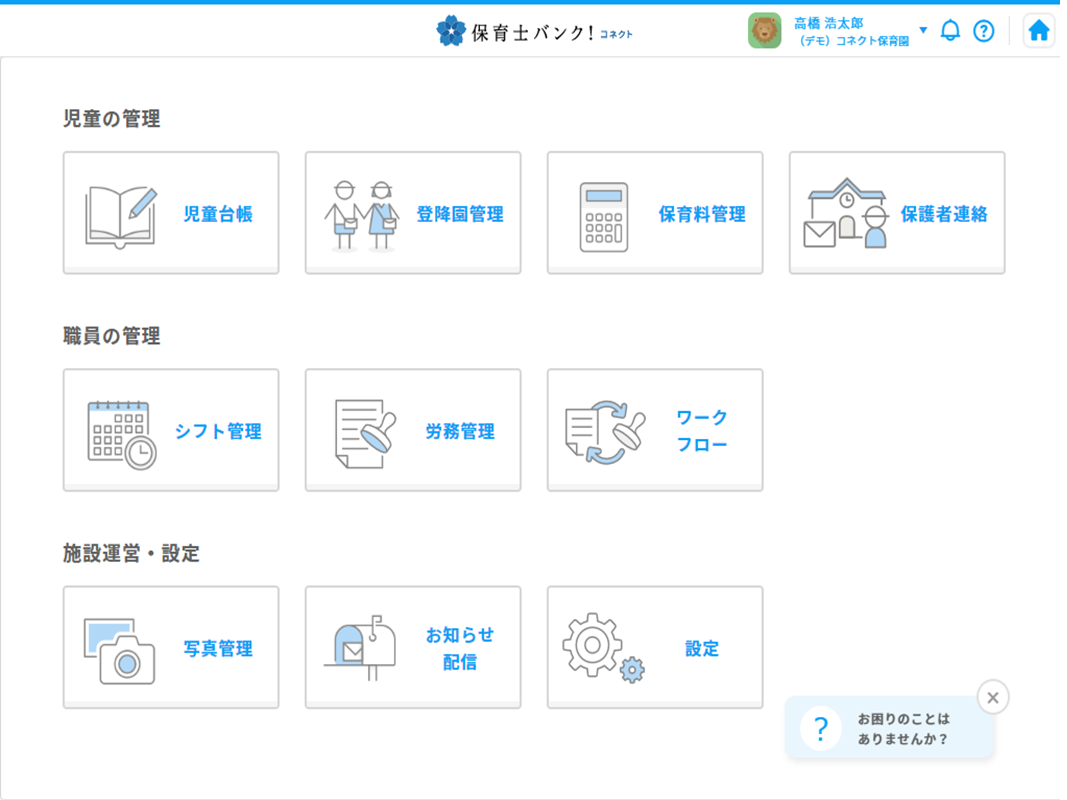Viewport: 1067px width, 800px height.
Task: Click the calendar clock icon for シフト管理
Action: [121, 433]
